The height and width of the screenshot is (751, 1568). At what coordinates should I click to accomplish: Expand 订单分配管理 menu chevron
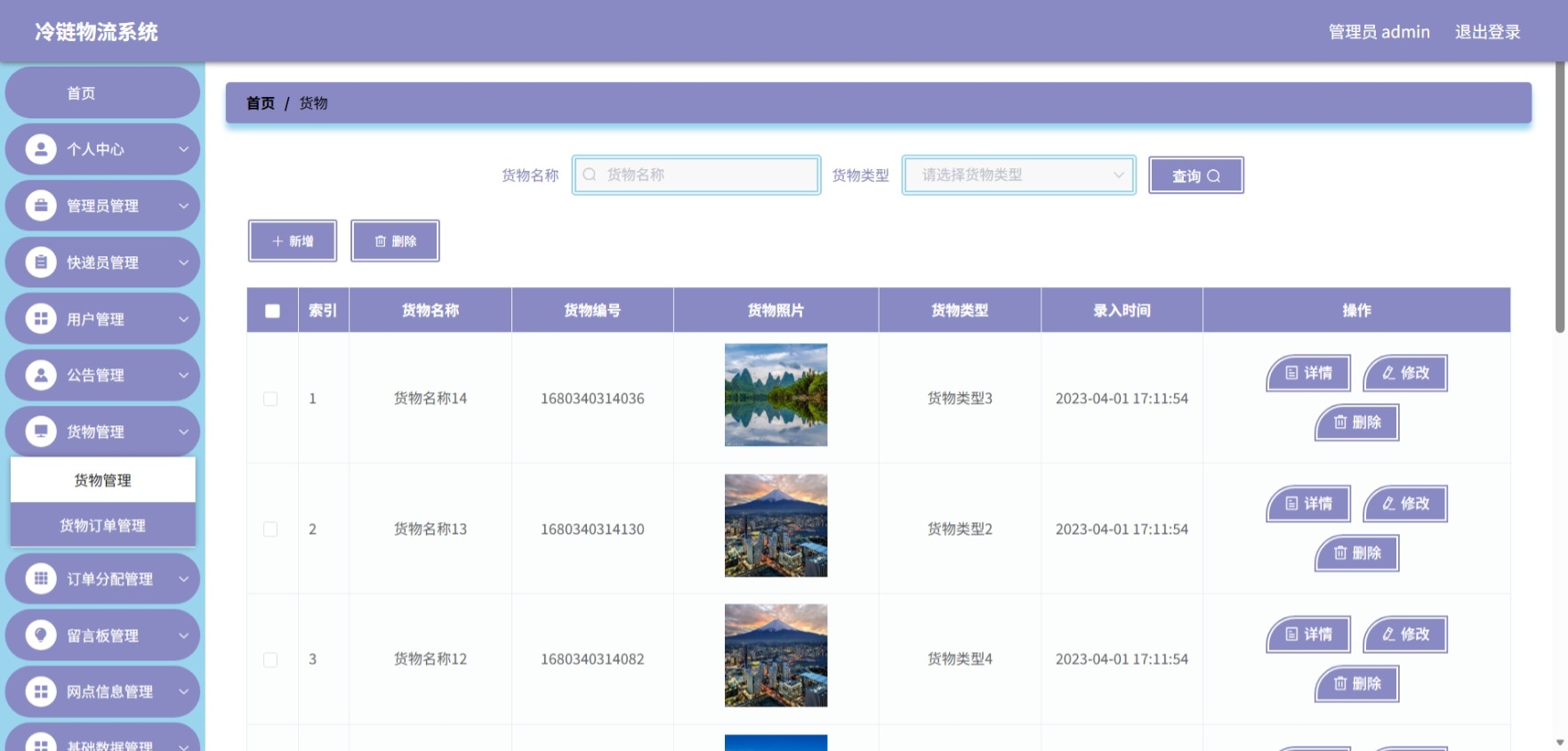point(184,578)
